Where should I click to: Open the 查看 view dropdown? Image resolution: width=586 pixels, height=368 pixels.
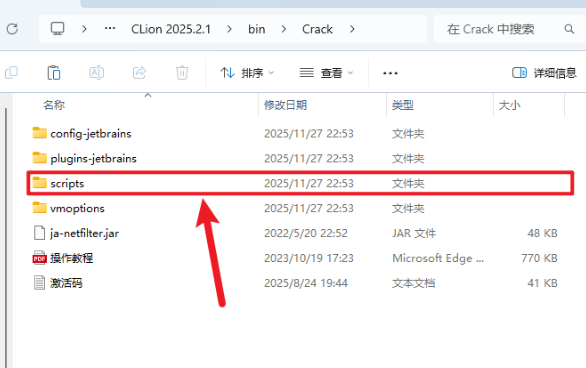[326, 73]
